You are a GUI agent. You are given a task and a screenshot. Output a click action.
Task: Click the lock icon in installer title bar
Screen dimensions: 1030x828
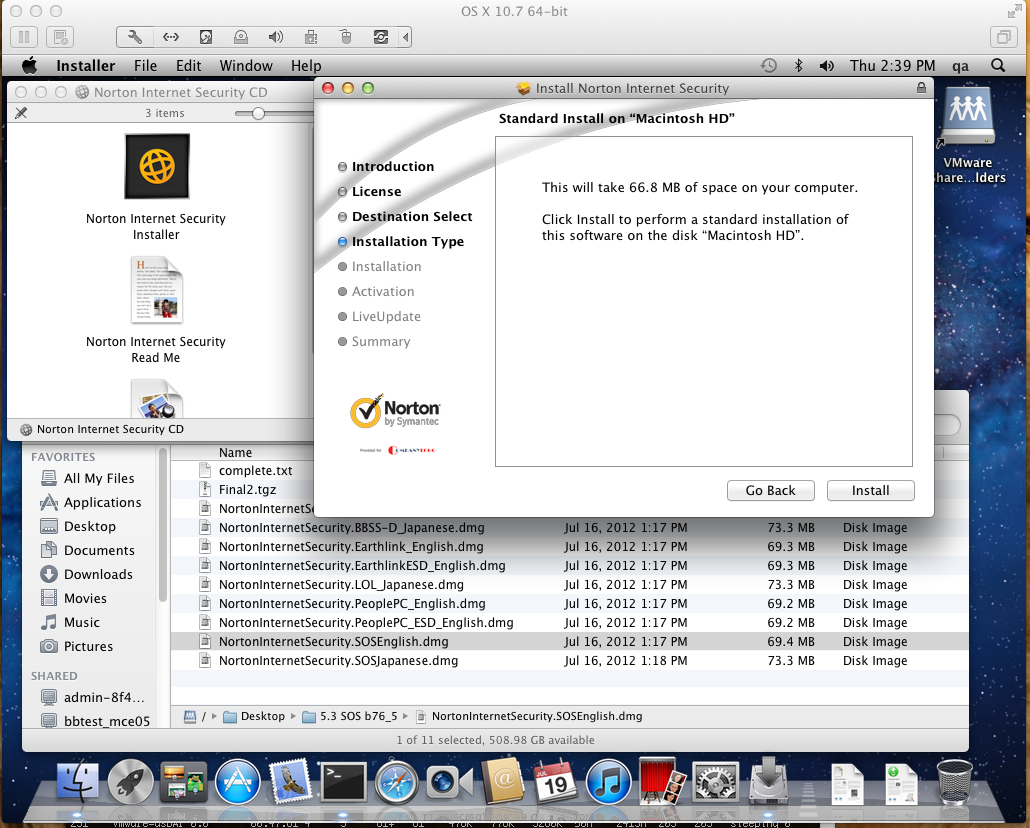920,88
